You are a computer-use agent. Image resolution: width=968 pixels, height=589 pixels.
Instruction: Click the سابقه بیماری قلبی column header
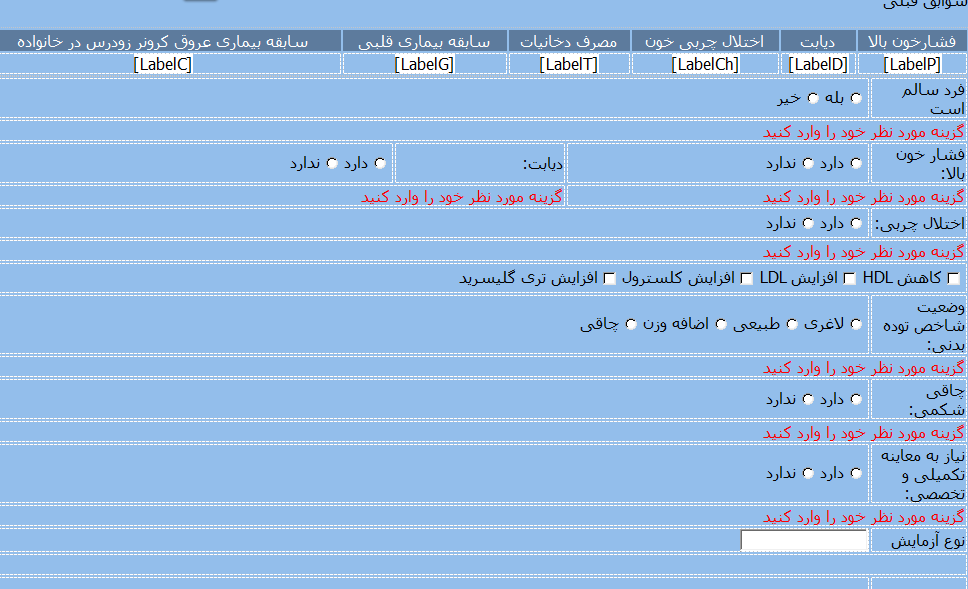(x=424, y=41)
